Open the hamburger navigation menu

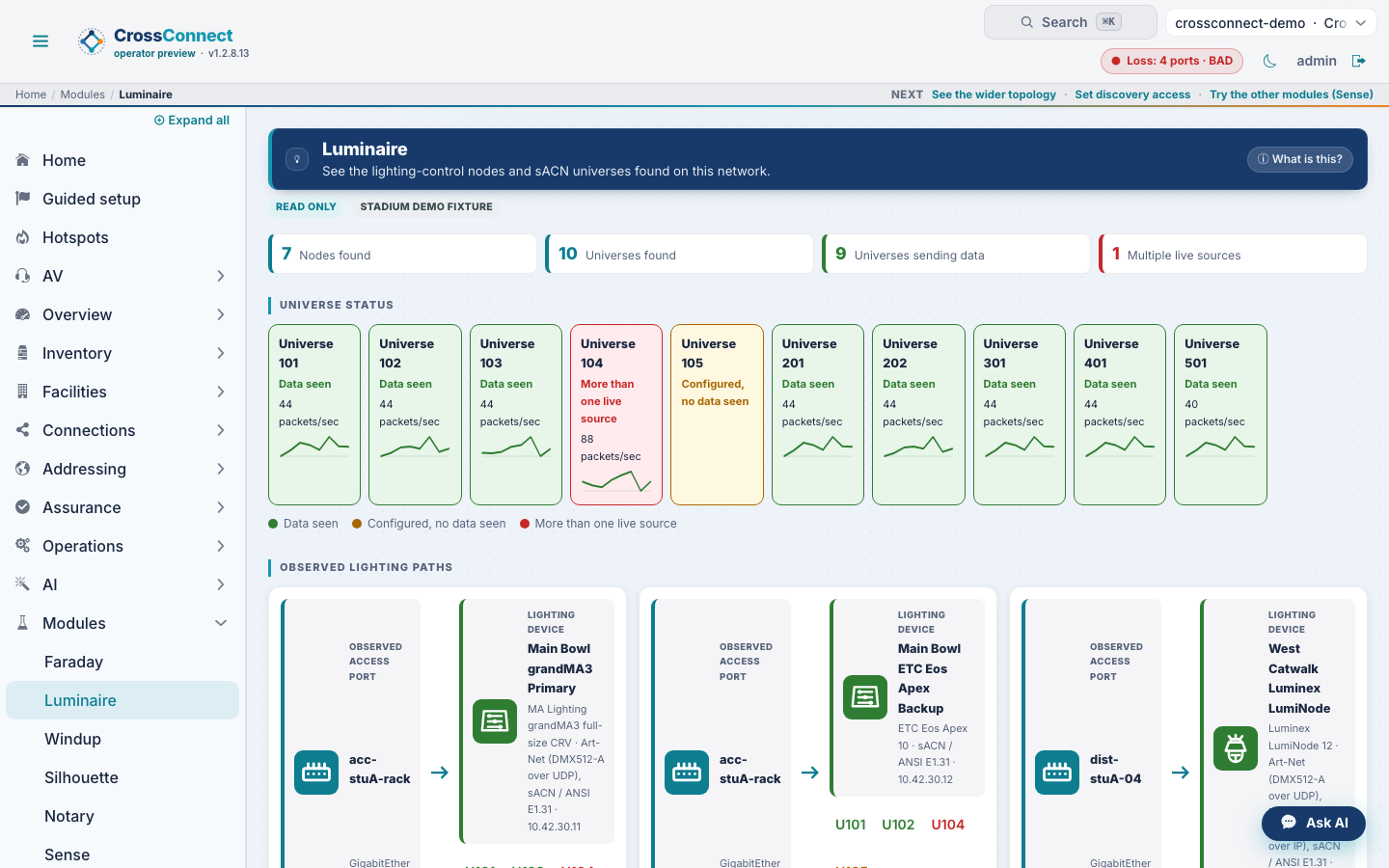tap(41, 41)
